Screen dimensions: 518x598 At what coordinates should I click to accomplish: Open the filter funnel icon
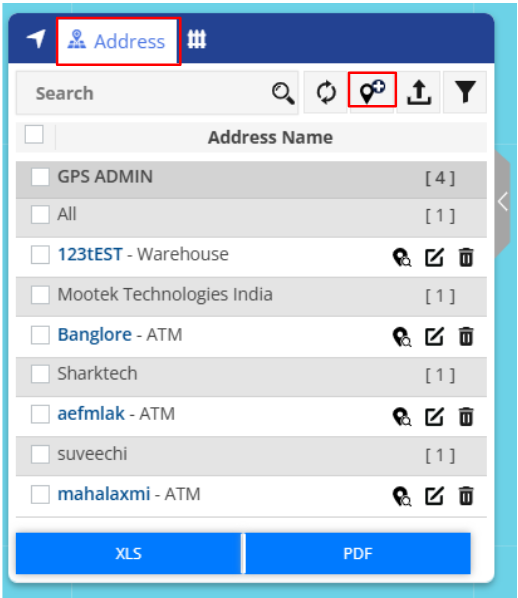[x=465, y=92]
